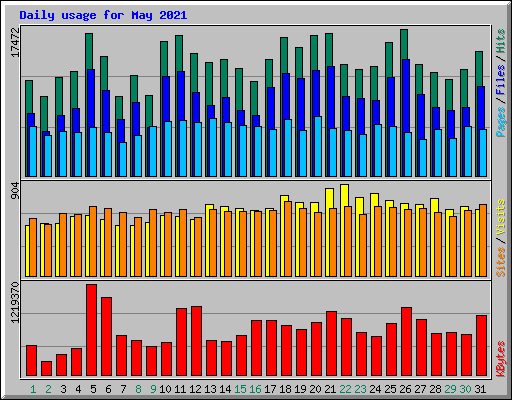512x400 pixels.
Task: Click day label 18 on the x-axis
Action: (x=285, y=389)
